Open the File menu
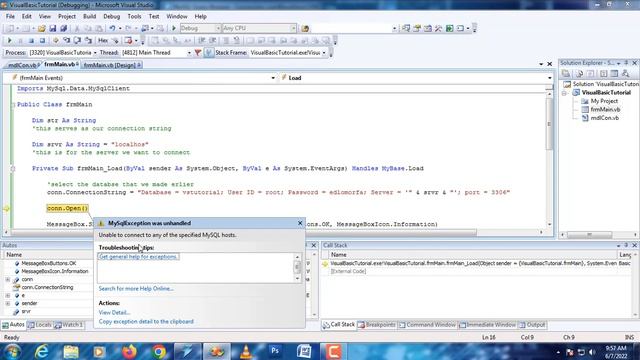This screenshot has width=640, height=360. [x=10, y=16]
